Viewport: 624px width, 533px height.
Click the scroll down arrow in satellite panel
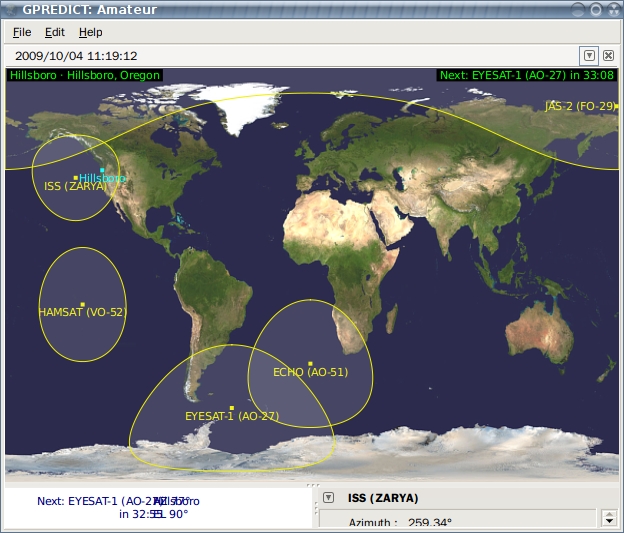[609, 521]
